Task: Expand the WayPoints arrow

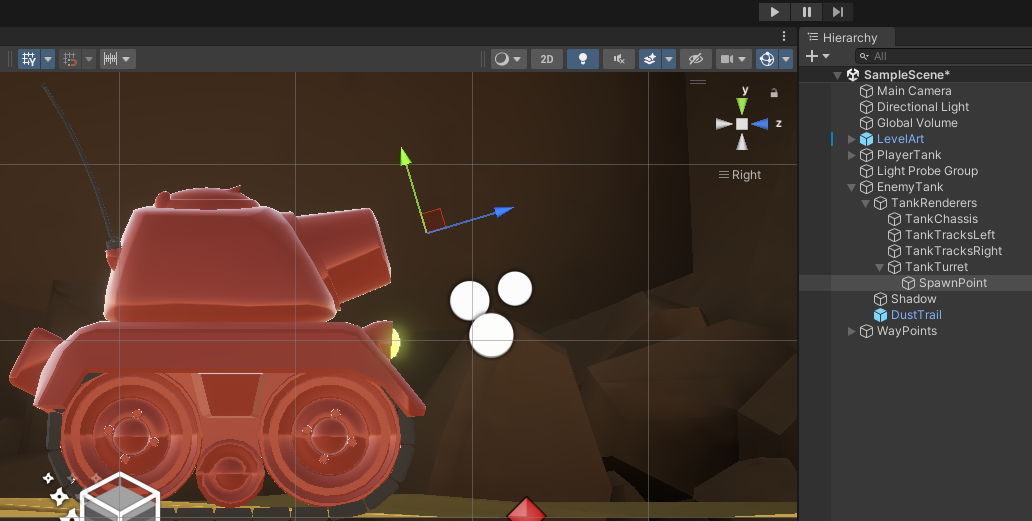Action: pyautogui.click(x=852, y=331)
